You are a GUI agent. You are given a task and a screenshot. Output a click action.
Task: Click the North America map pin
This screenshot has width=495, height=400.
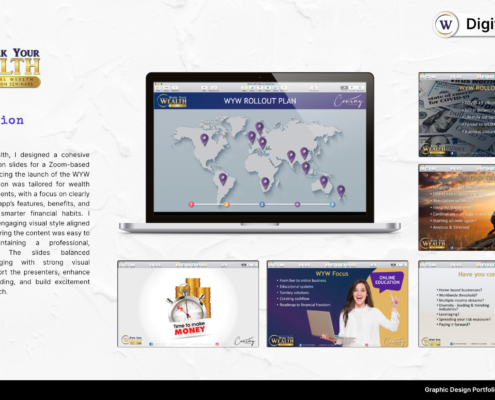204,139
